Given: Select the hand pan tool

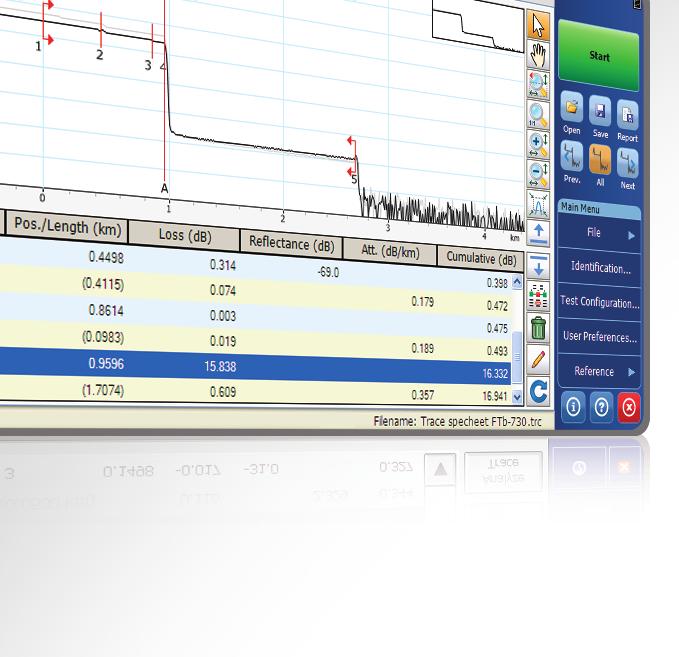Looking at the screenshot, I should (538, 55).
